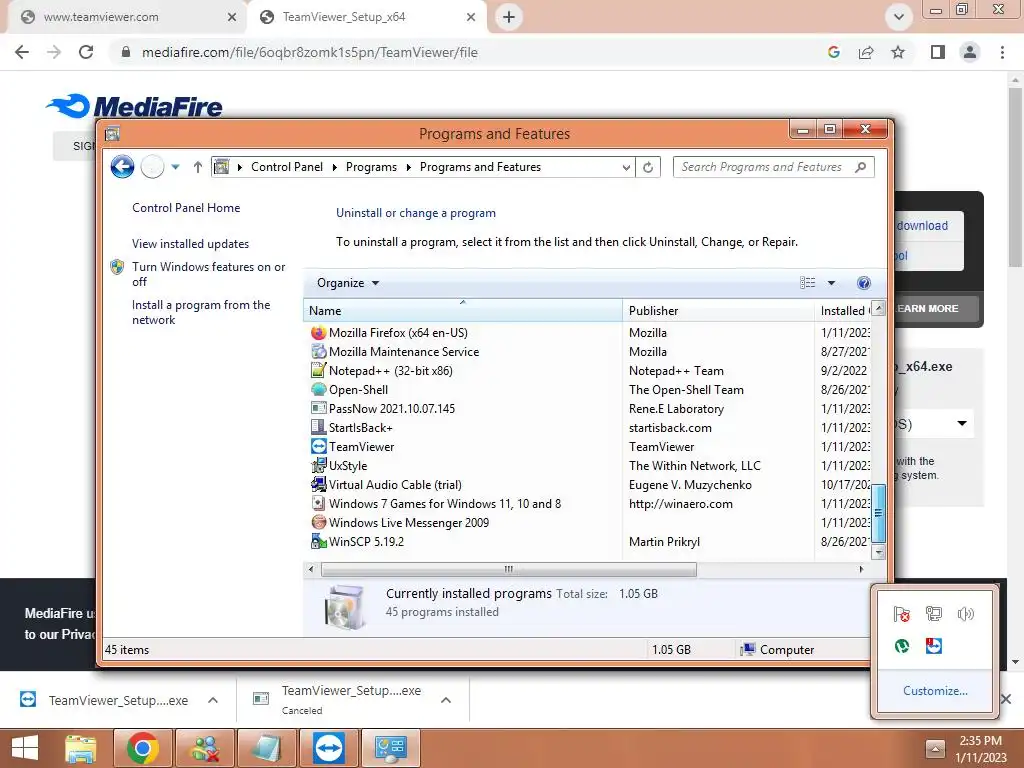Screen dimensions: 1024x768
Task: Click the network tray icon in the popup
Action: [934, 614]
